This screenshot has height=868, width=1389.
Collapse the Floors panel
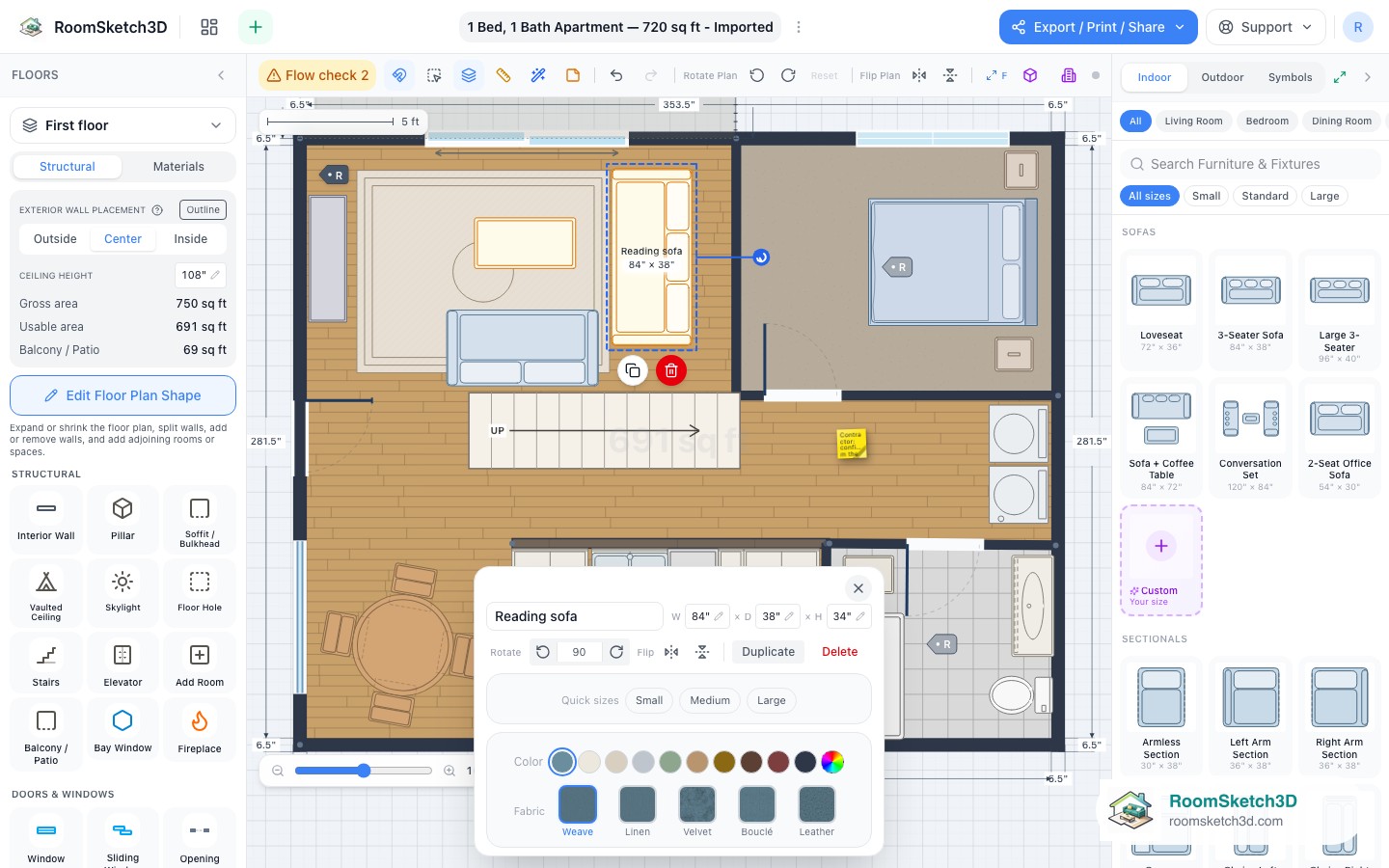[221, 75]
